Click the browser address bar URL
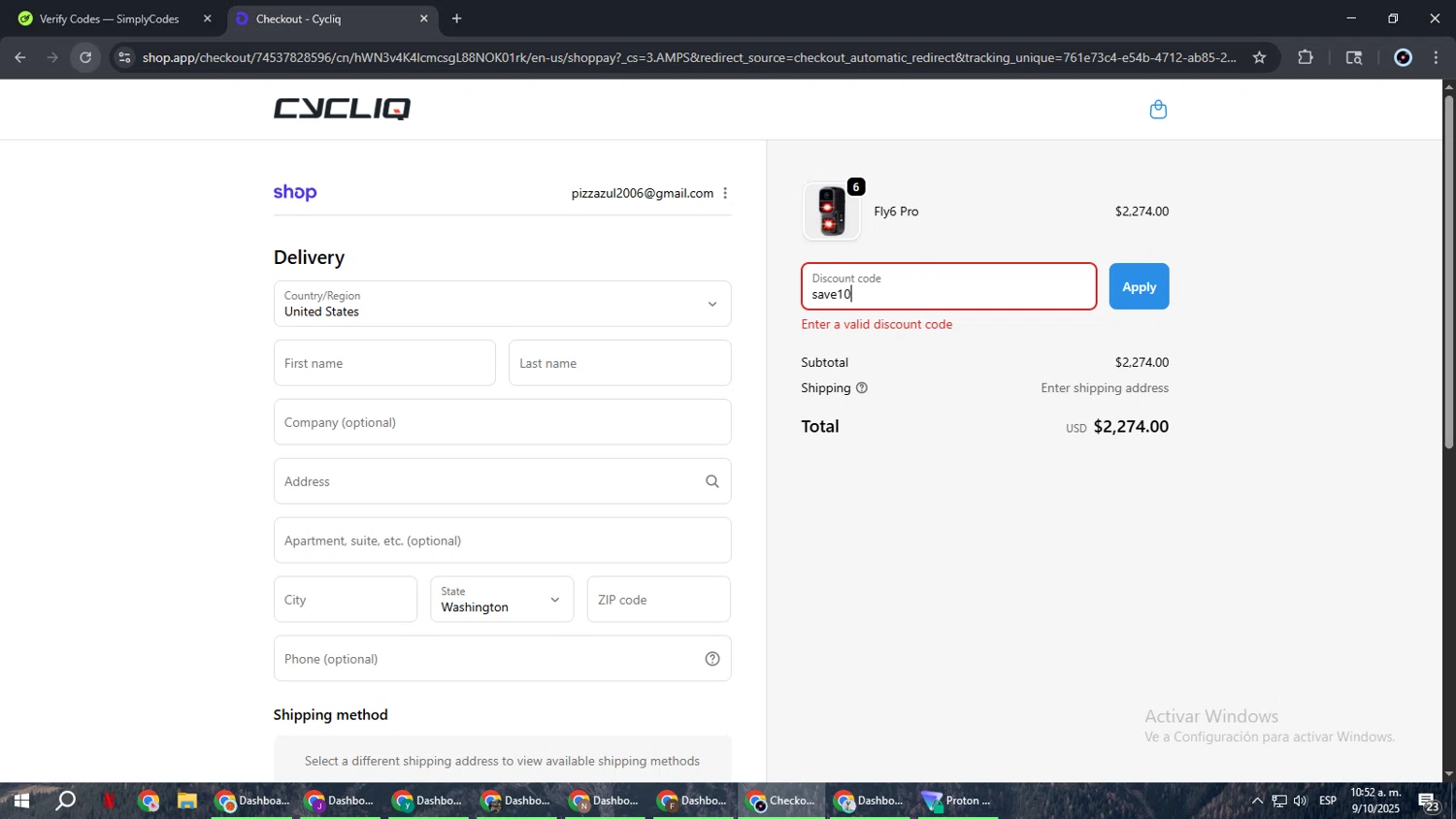The image size is (1456, 819). [x=689, y=57]
